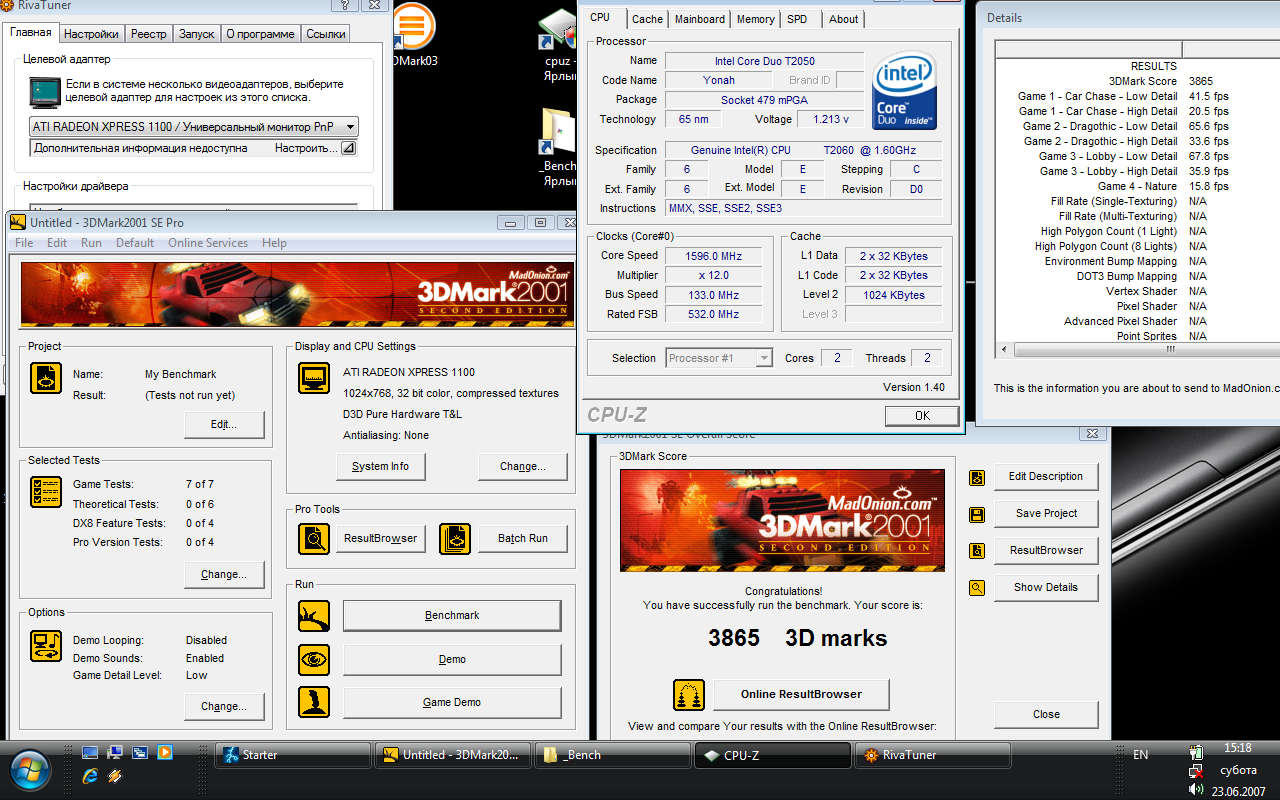This screenshot has height=800, width=1280.
Task: Switch to the Настройки tab in RivaTuner
Action: pyautogui.click(x=91, y=34)
